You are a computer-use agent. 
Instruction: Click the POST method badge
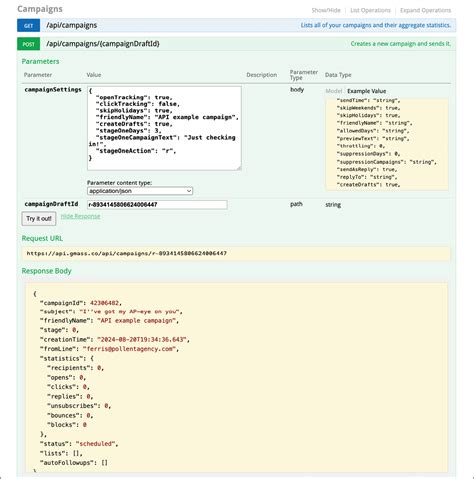(x=29, y=44)
